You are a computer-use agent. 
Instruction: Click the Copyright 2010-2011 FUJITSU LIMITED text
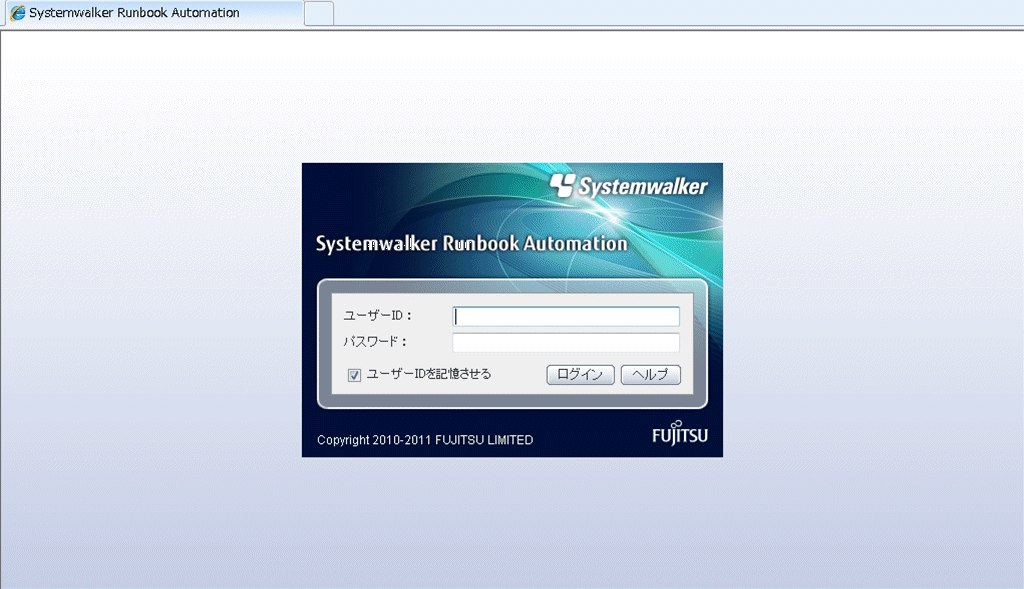click(x=425, y=440)
